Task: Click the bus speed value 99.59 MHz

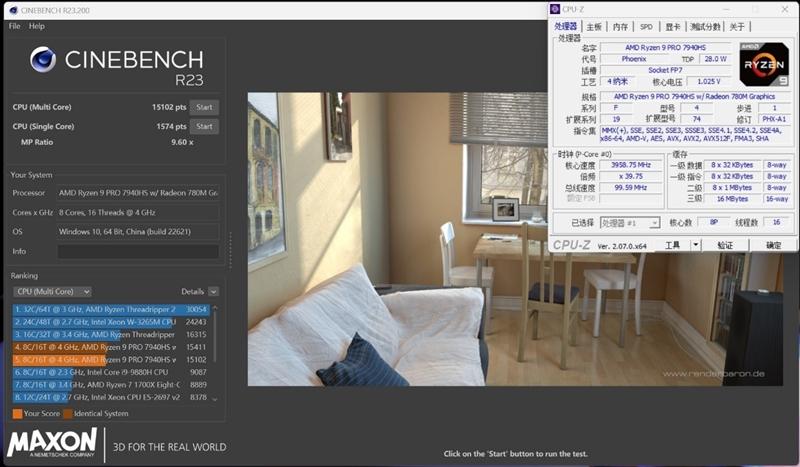Action: pos(631,187)
